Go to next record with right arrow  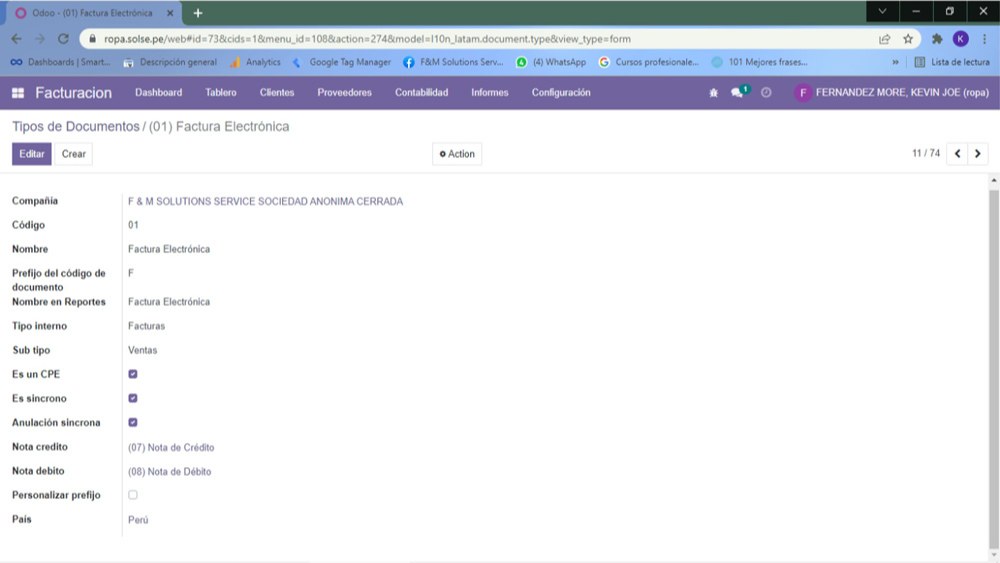pyautogui.click(x=978, y=154)
